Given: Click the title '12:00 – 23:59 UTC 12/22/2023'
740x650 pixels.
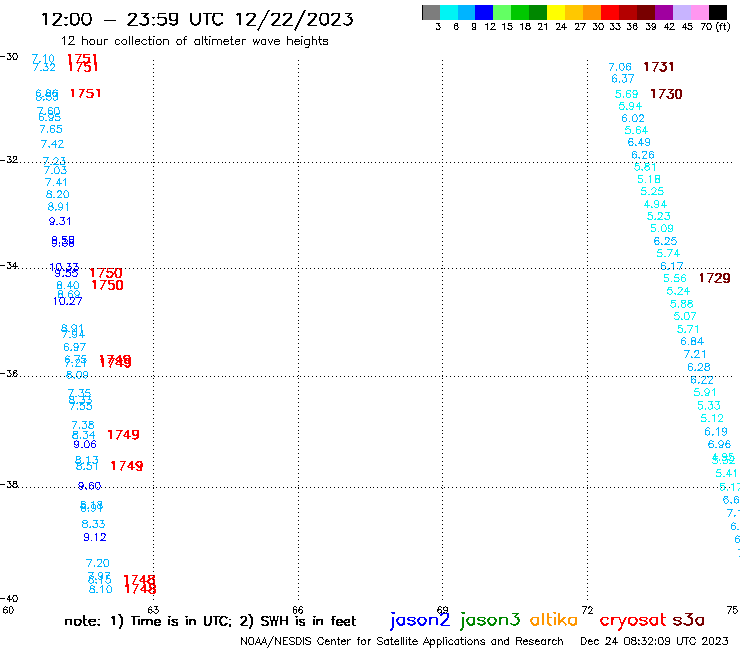Looking at the screenshot, I should [x=197, y=20].
